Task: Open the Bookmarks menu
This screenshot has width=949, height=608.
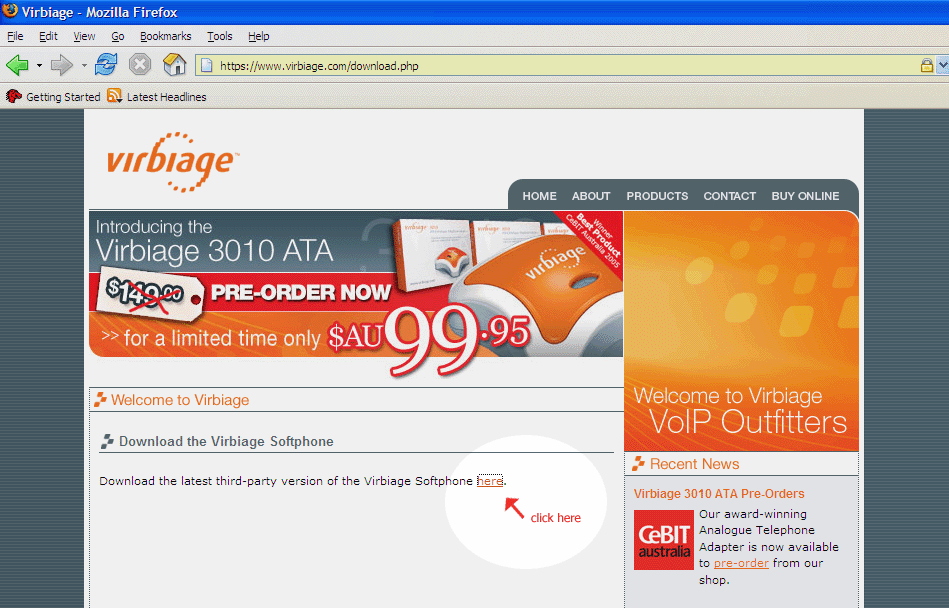Action: click(166, 36)
